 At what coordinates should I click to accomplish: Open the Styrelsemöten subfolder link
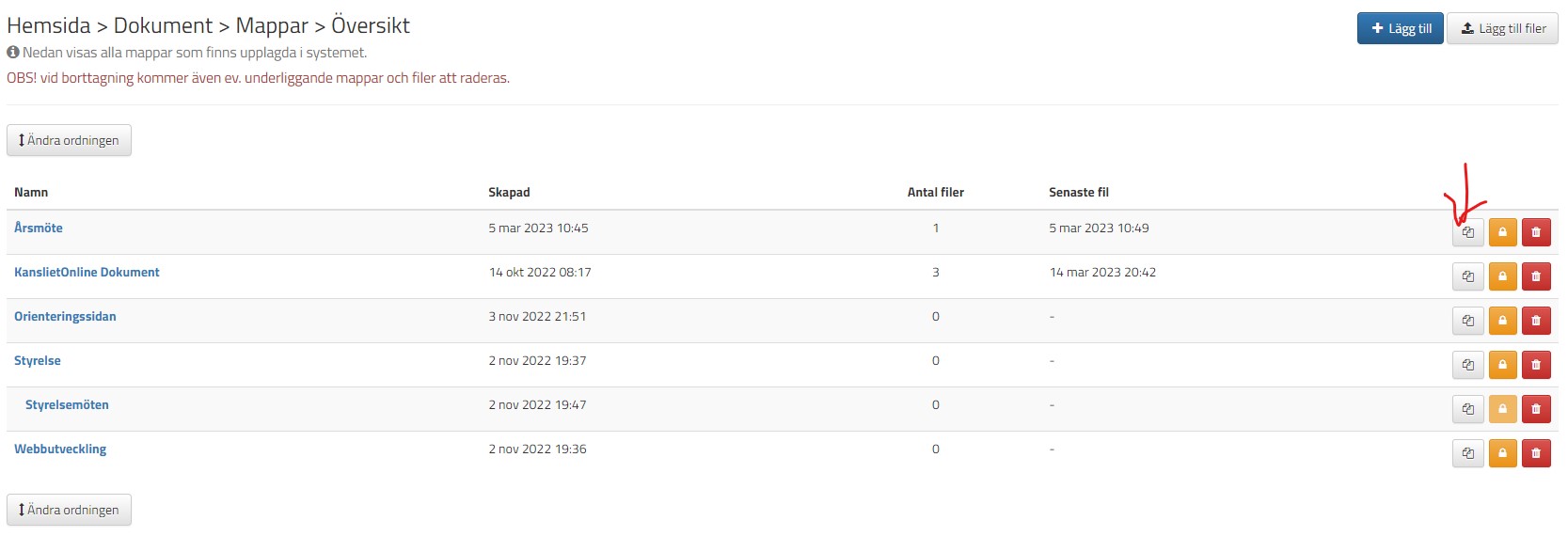pos(67,404)
